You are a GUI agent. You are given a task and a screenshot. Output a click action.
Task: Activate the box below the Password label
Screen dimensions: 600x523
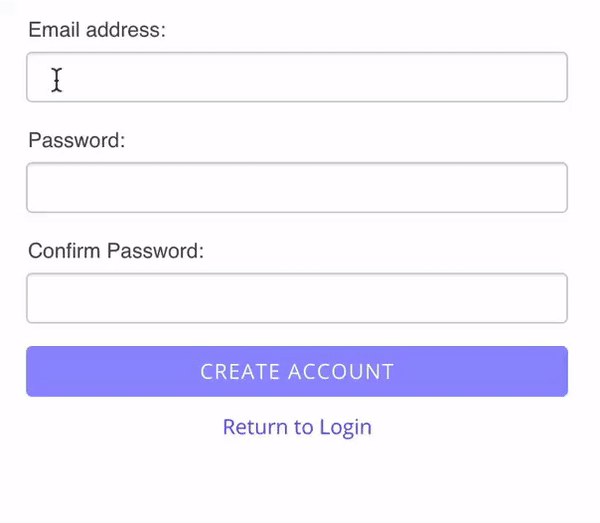coord(297,187)
